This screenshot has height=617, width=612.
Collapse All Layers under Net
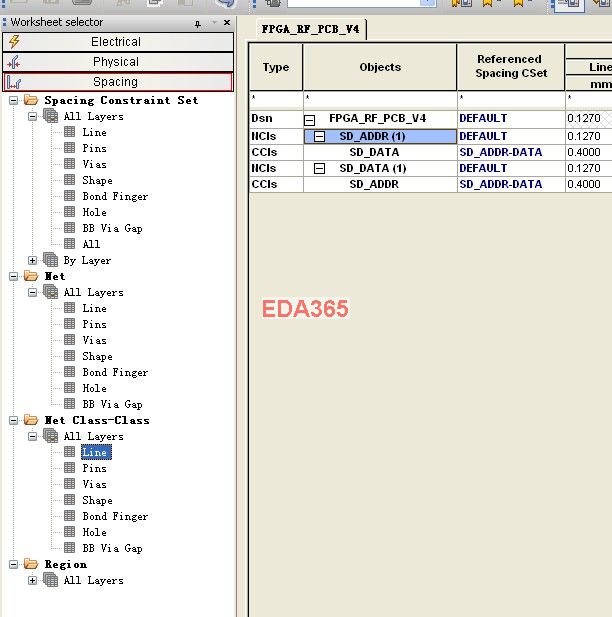33,292
